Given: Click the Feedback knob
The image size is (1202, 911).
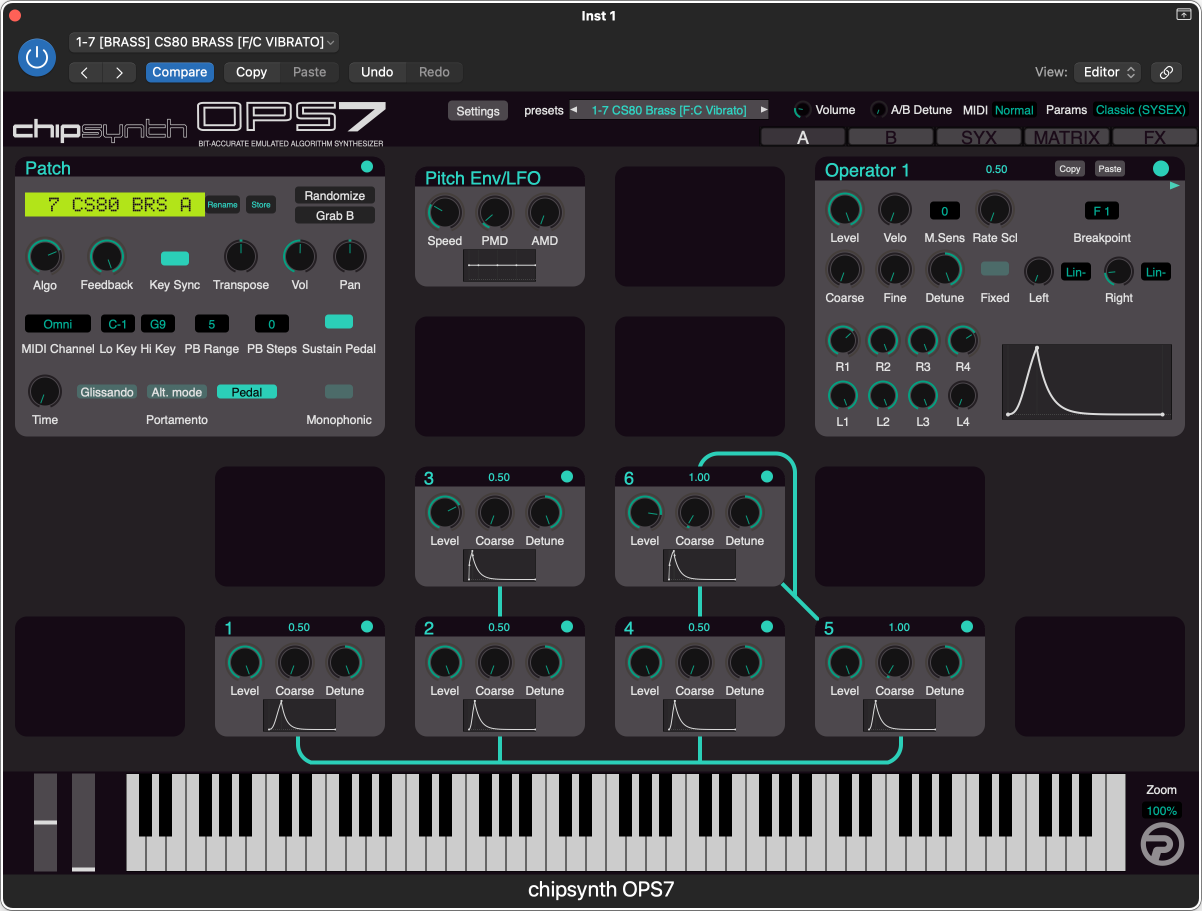Looking at the screenshot, I should coord(107,257).
